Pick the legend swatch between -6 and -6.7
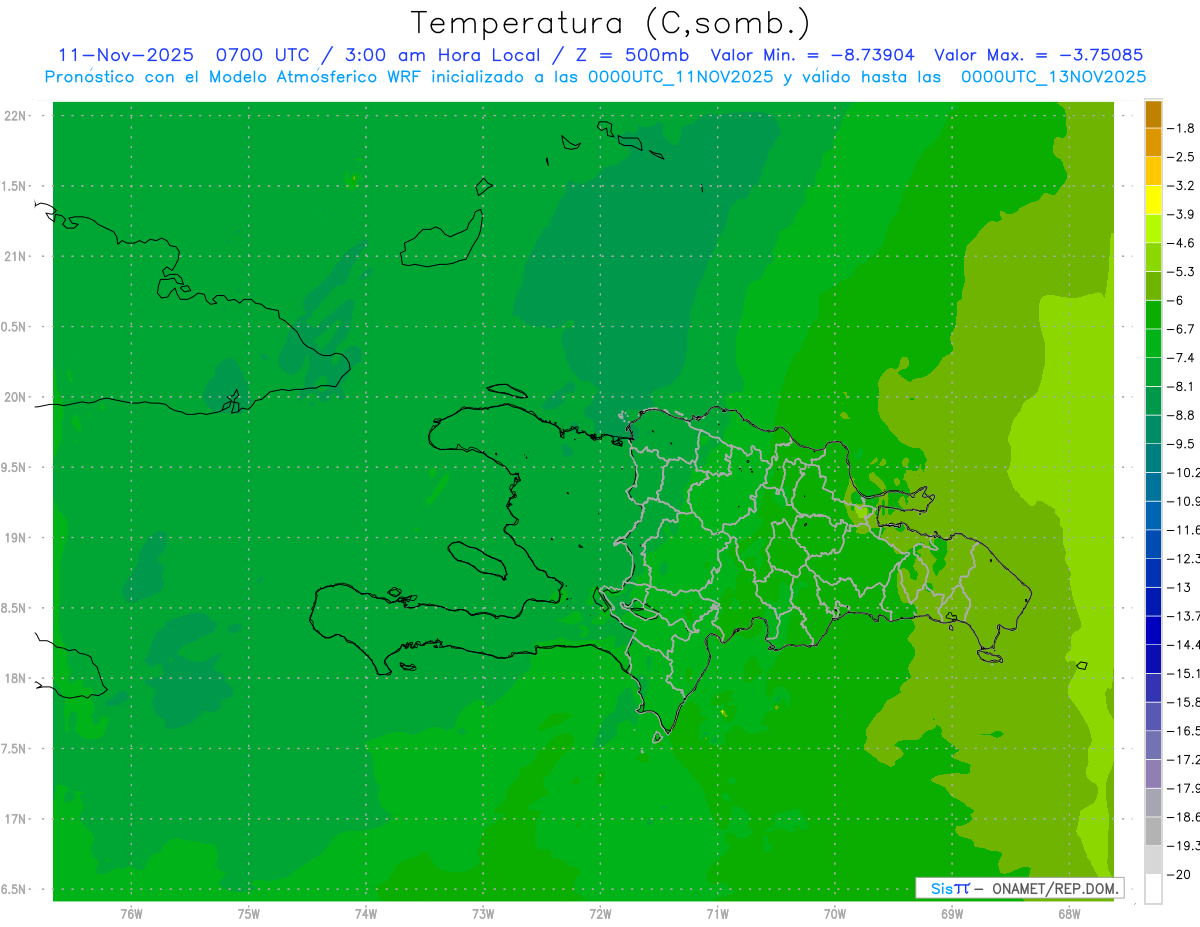The width and height of the screenshot is (1200, 927). [x=1154, y=315]
